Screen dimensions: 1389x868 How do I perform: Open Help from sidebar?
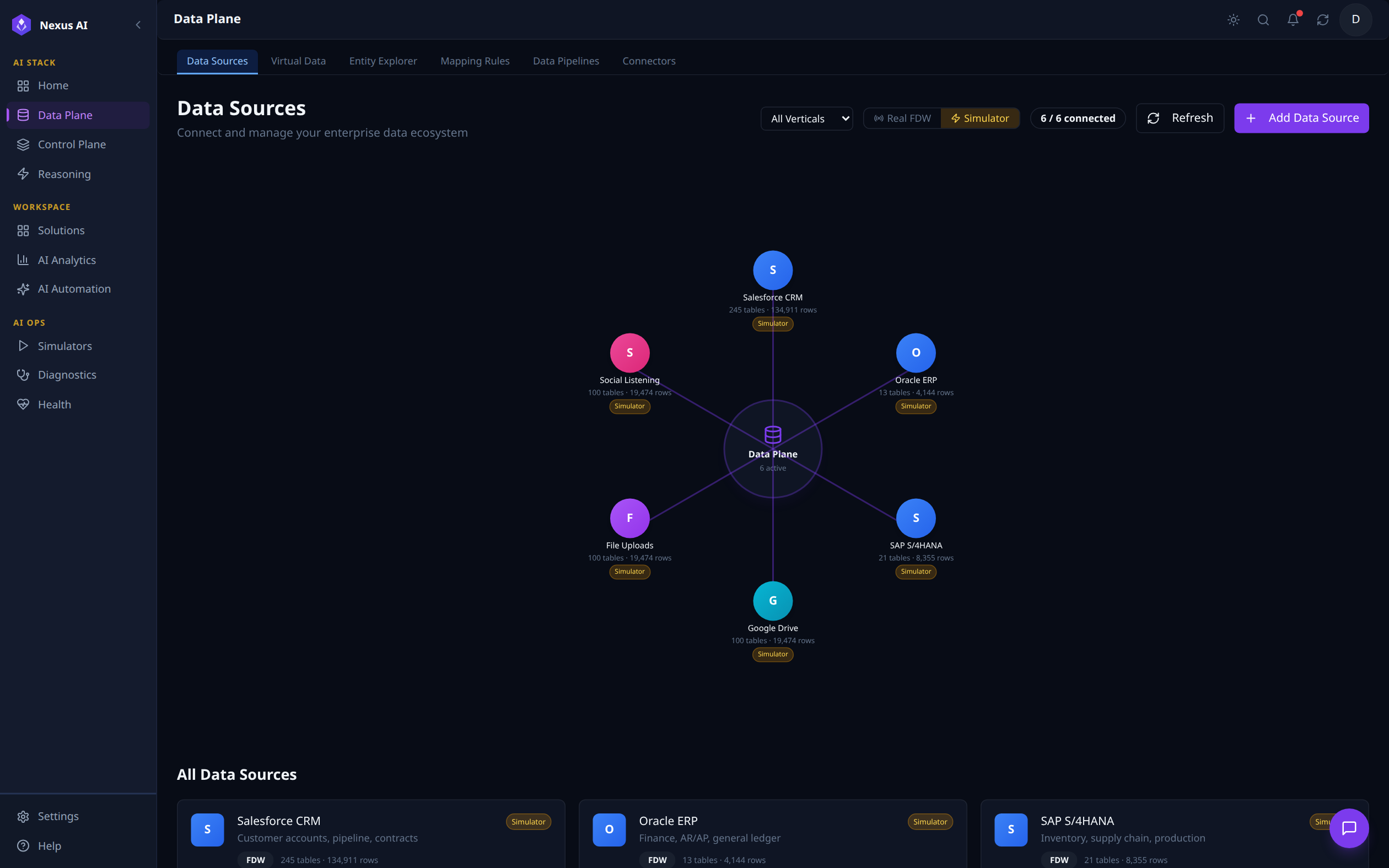[78, 845]
